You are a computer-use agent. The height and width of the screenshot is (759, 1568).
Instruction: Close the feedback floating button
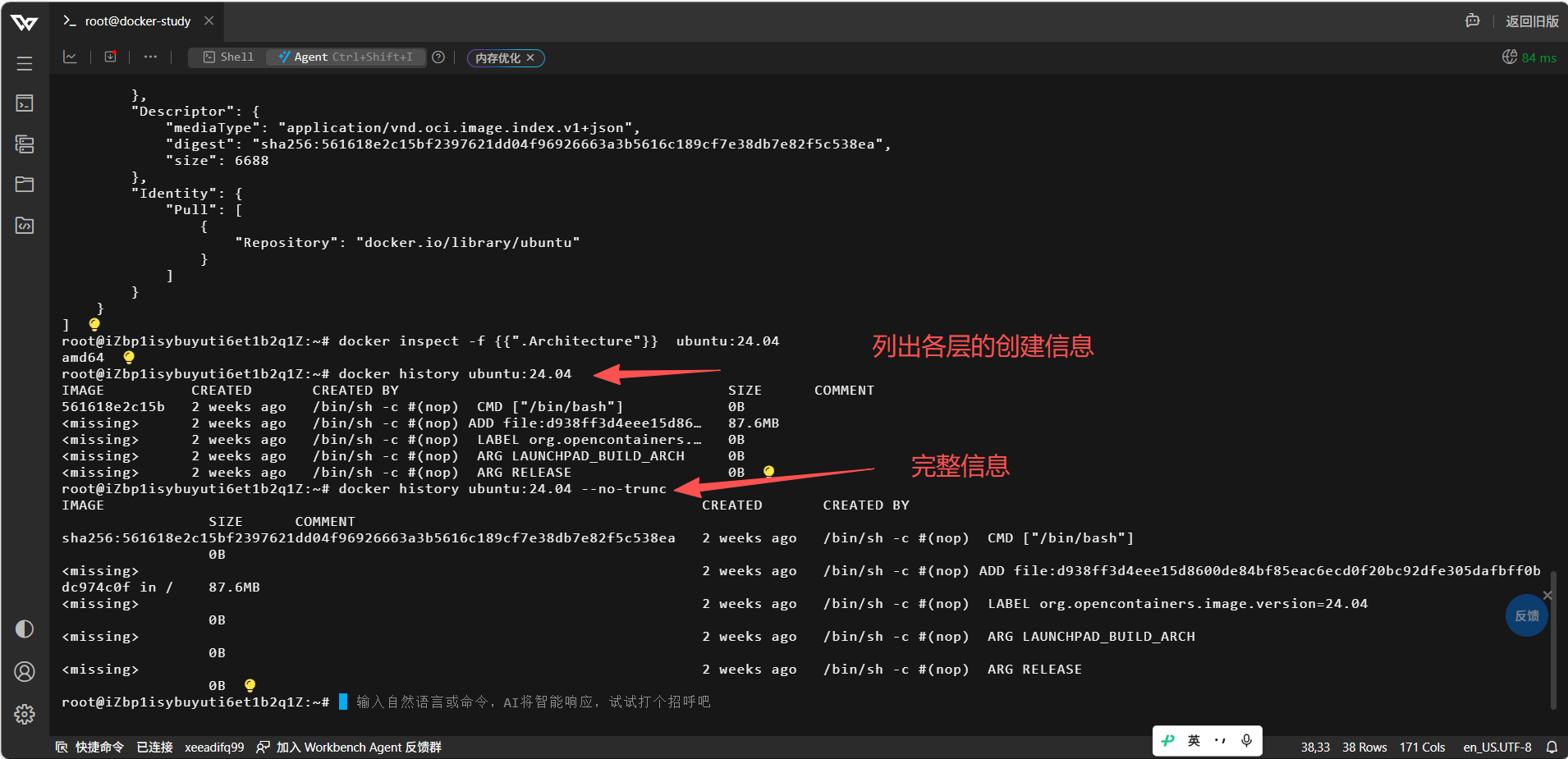click(x=1547, y=595)
